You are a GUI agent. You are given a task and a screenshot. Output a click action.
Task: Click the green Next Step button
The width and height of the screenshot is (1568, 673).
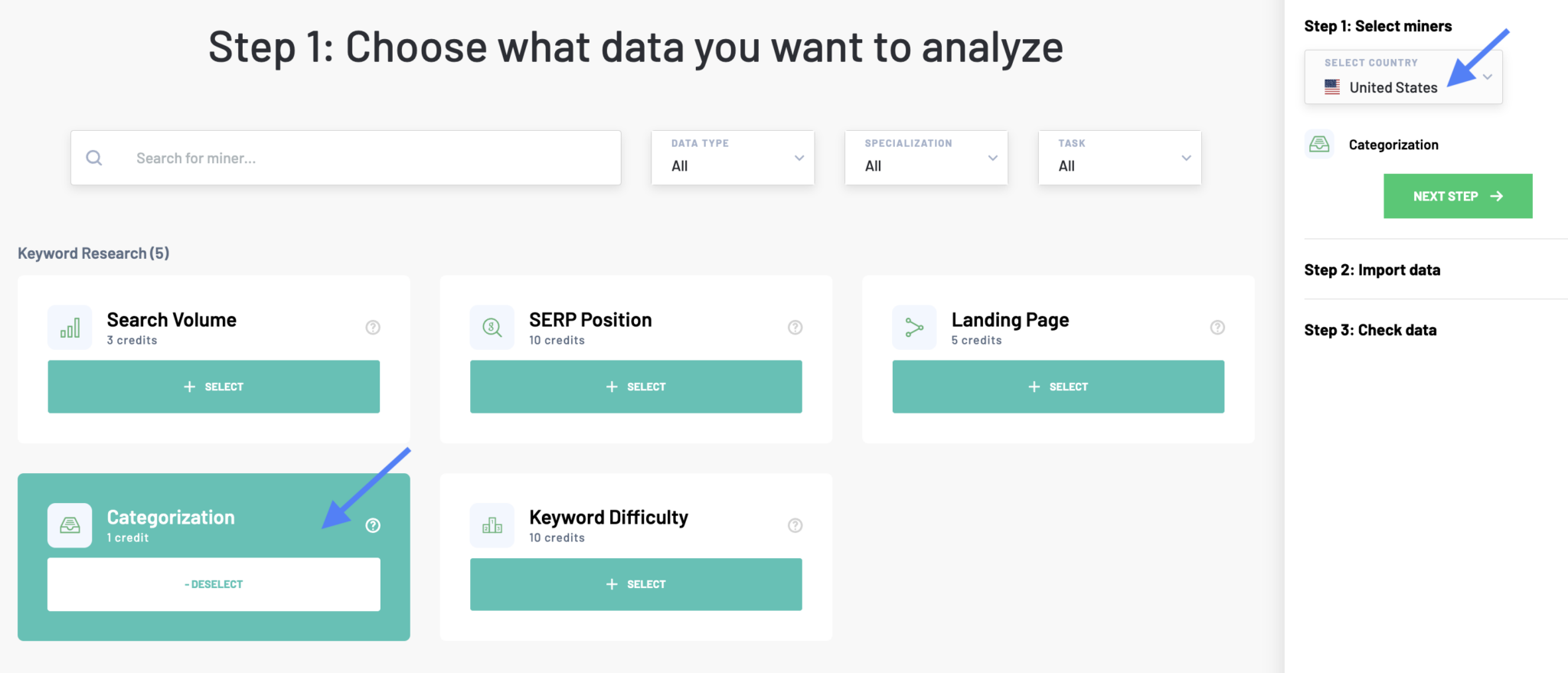click(x=1457, y=196)
